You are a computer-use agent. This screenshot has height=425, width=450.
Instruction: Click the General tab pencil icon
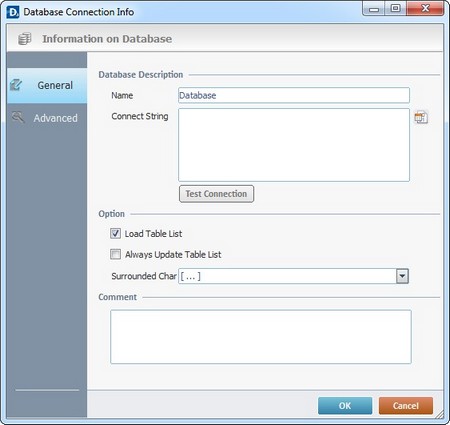pos(16,85)
